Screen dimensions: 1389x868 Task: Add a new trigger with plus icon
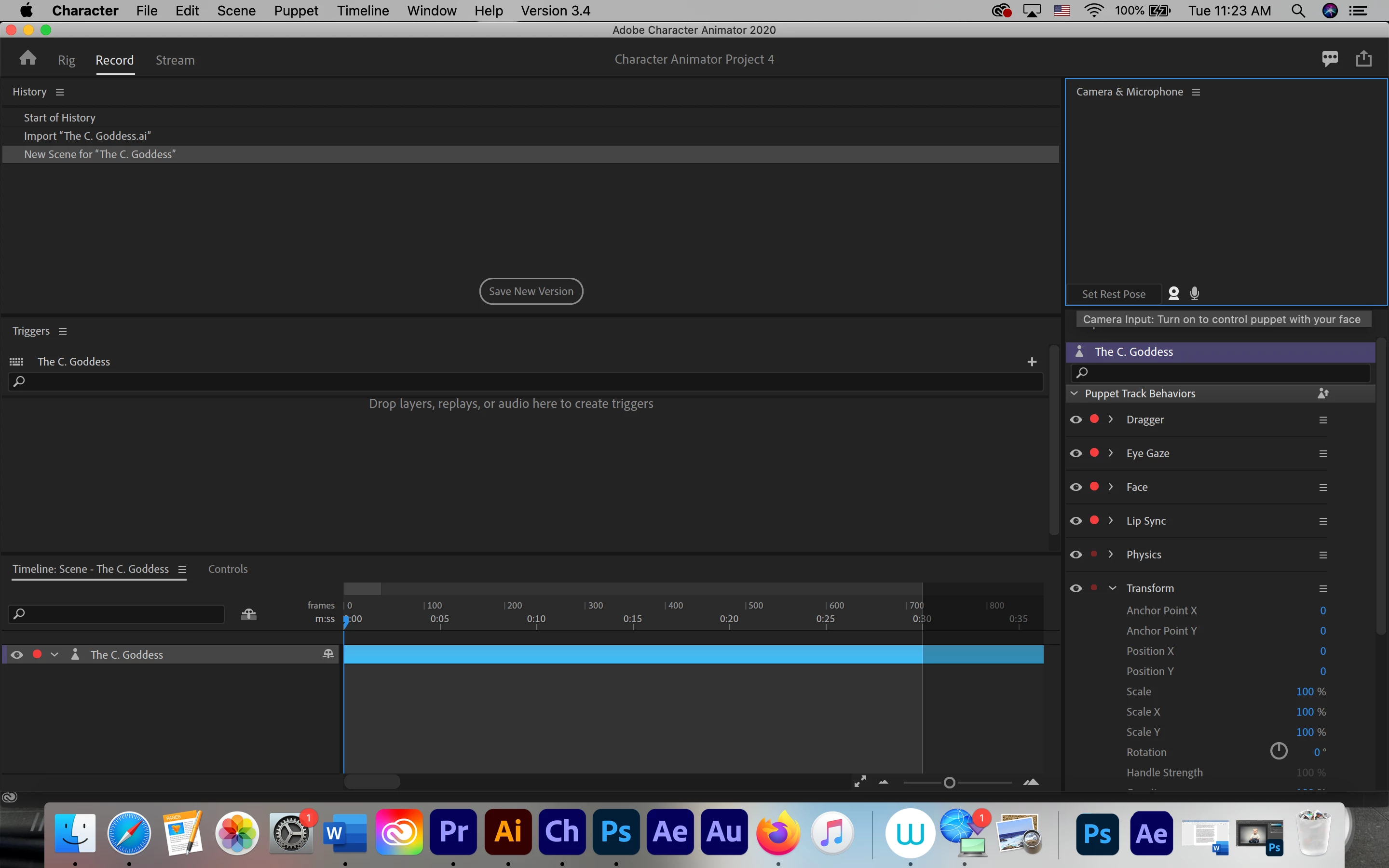pos(1032,362)
